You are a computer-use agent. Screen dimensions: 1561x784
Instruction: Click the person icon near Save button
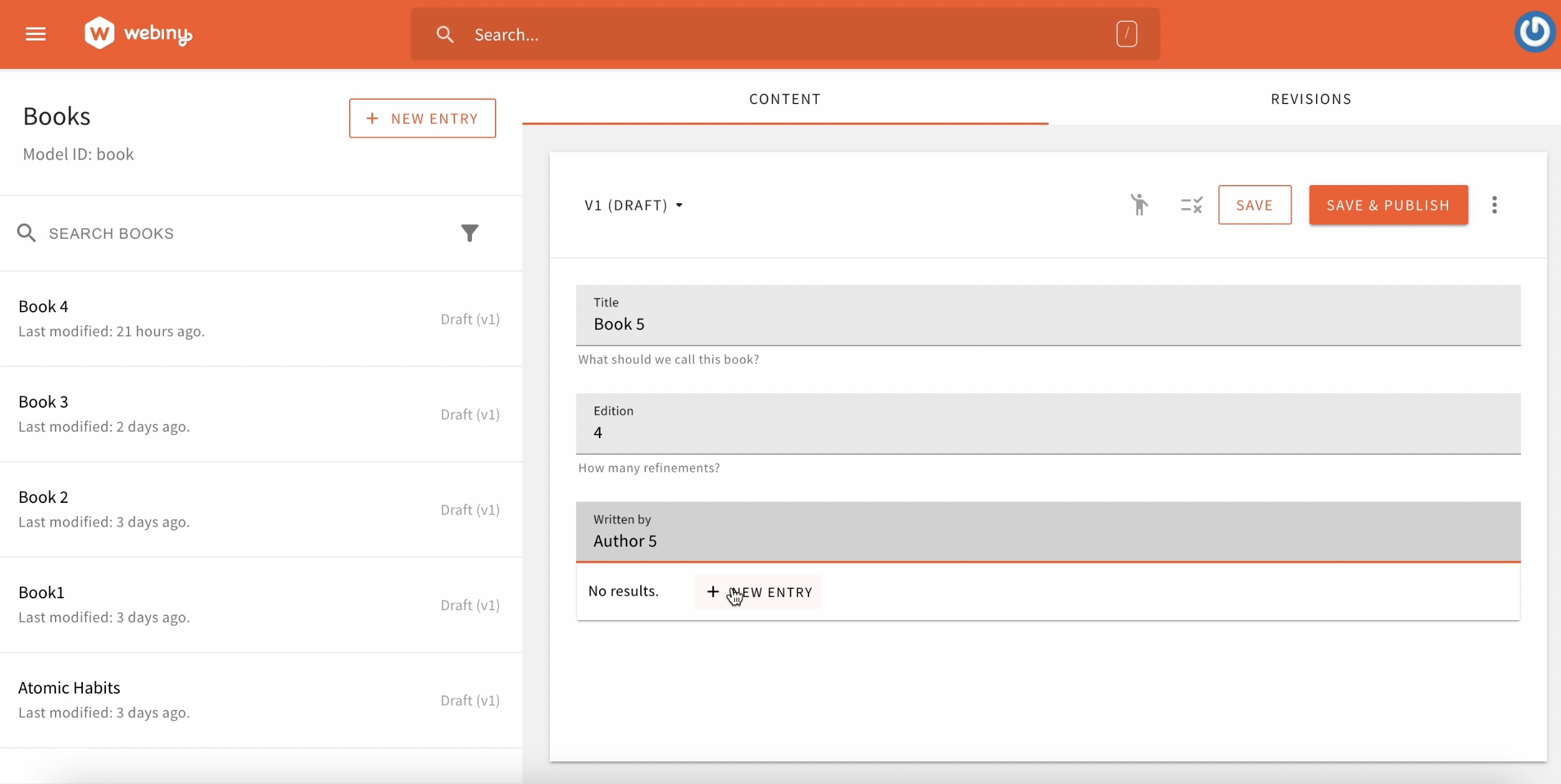(1140, 204)
